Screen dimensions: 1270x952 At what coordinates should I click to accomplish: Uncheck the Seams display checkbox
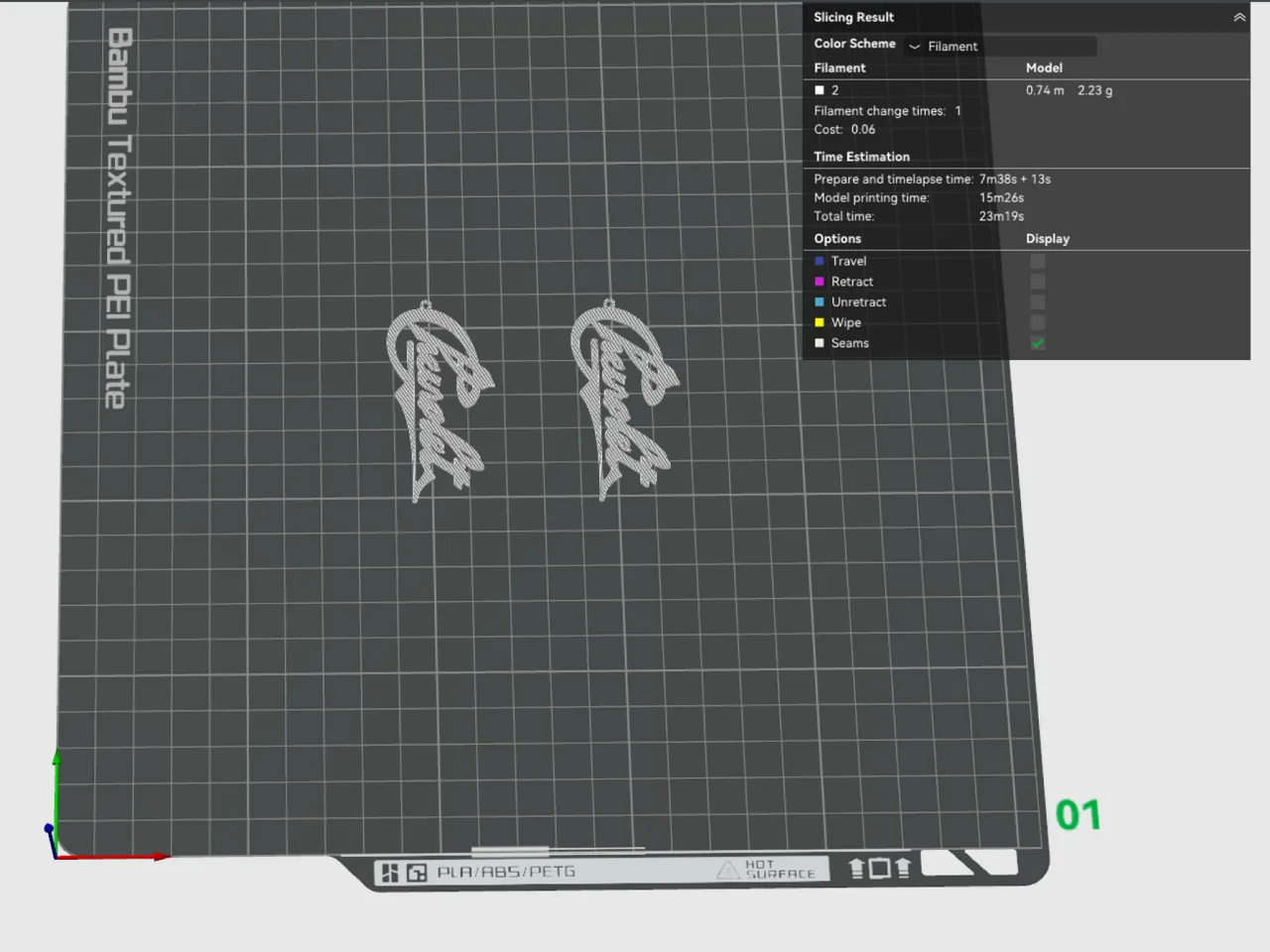(1038, 343)
